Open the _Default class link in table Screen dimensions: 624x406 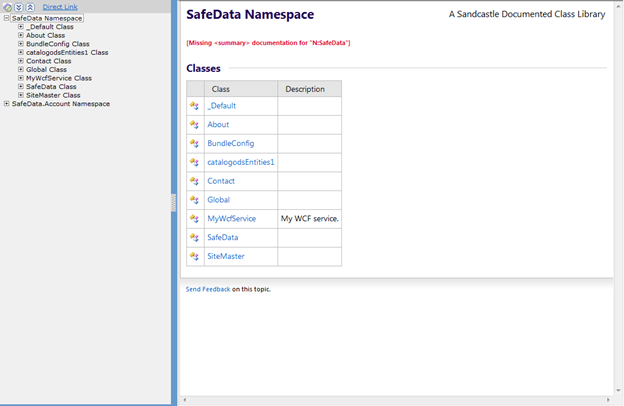(x=222, y=106)
